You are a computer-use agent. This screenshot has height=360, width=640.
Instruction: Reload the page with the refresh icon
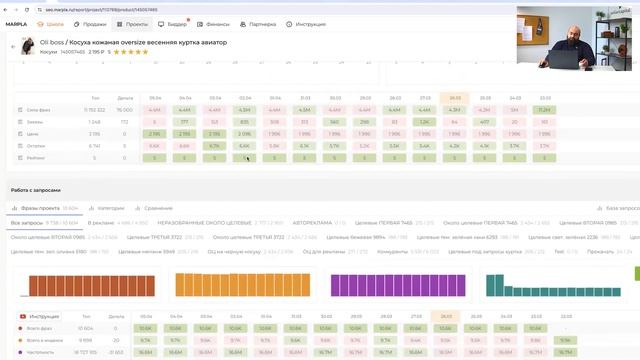point(27,10)
